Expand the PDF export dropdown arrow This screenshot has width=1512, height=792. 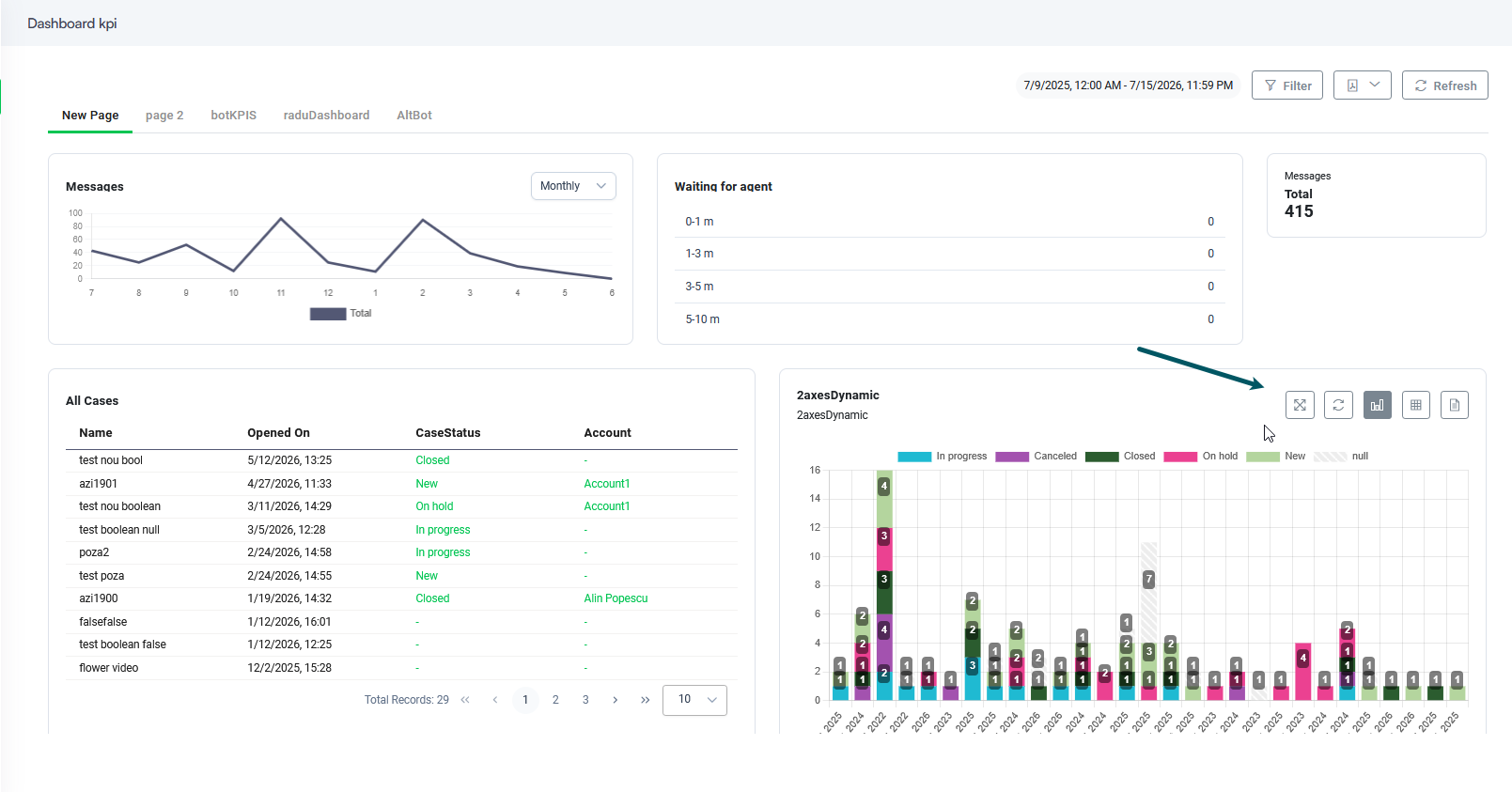coord(1375,85)
